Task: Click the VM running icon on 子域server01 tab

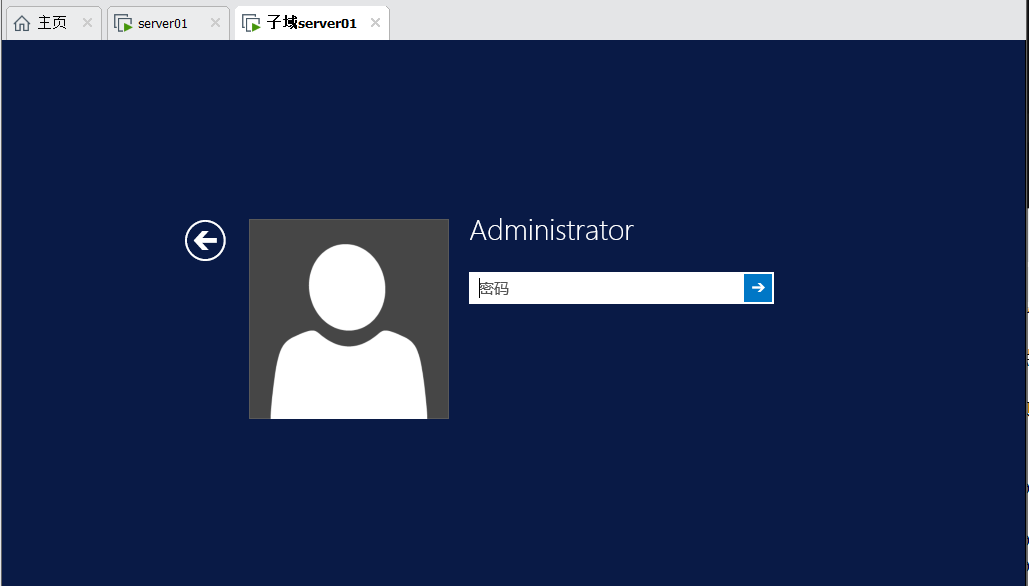Action: pyautogui.click(x=251, y=23)
